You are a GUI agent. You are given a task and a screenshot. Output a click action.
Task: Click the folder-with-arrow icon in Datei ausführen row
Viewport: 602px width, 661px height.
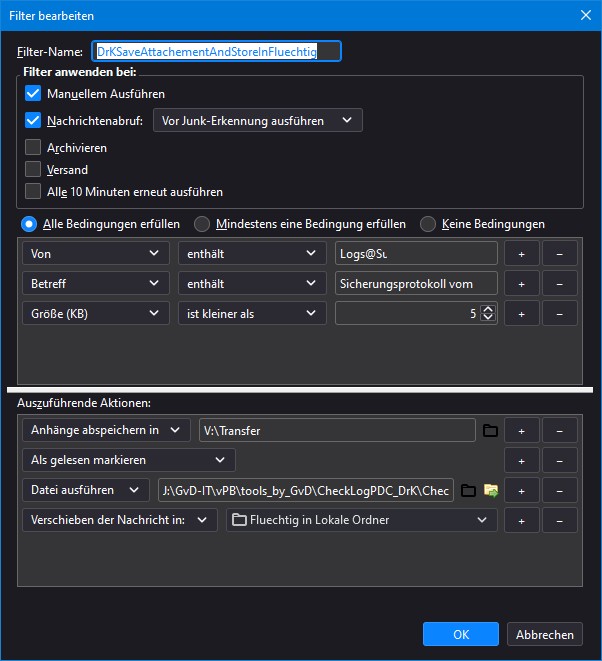pyautogui.click(x=491, y=490)
